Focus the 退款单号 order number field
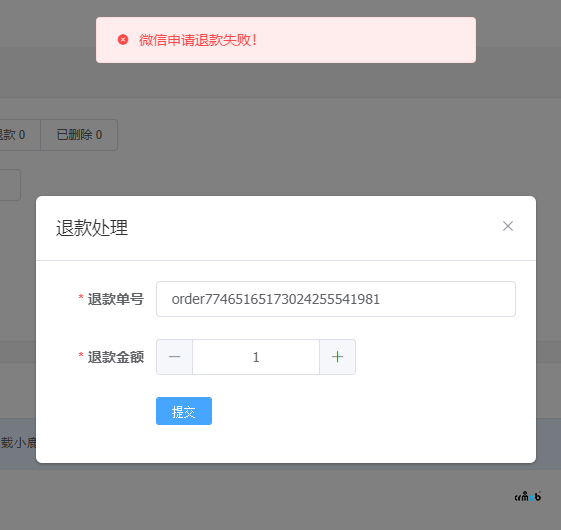 pyautogui.click(x=336, y=299)
